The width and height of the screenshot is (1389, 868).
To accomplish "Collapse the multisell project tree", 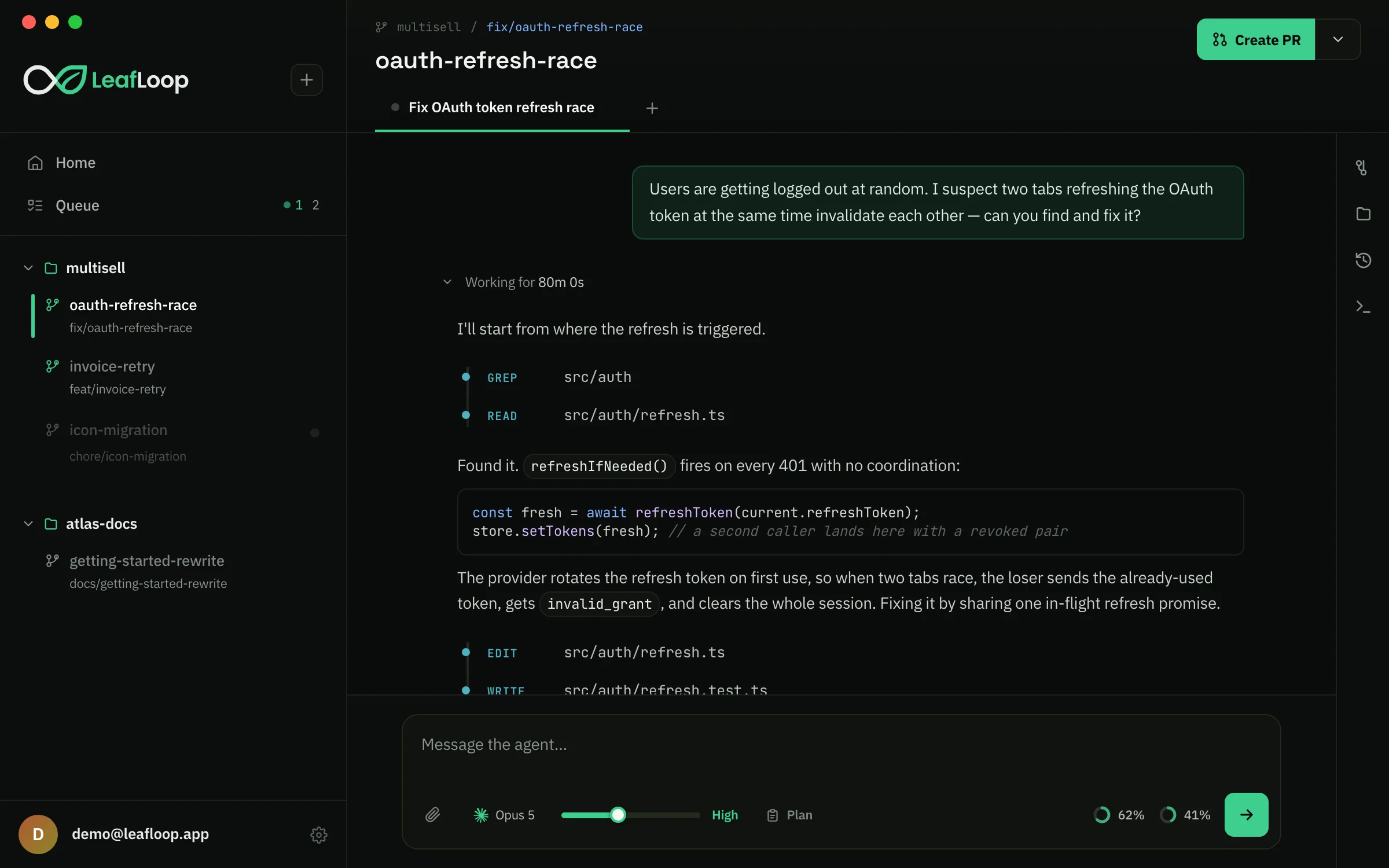I will [28, 268].
